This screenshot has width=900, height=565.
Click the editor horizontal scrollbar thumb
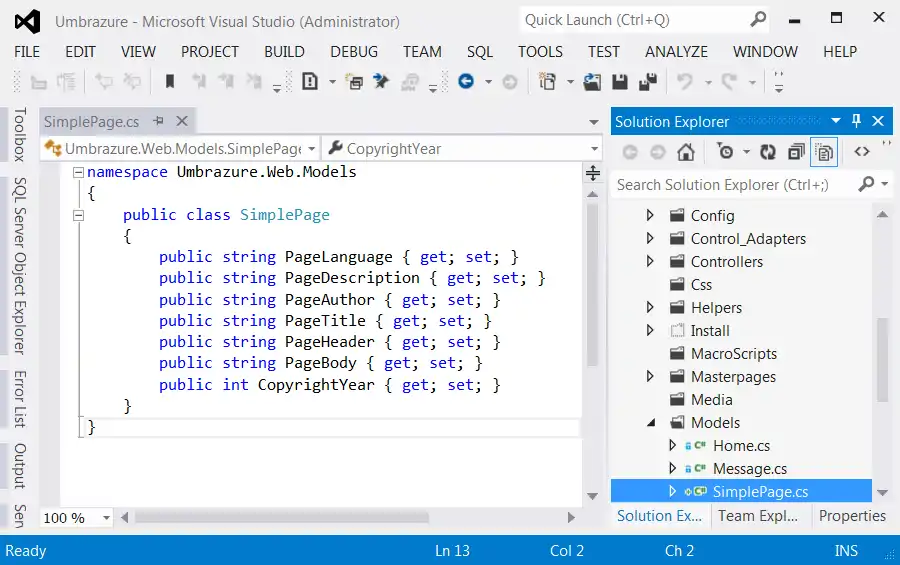click(281, 517)
